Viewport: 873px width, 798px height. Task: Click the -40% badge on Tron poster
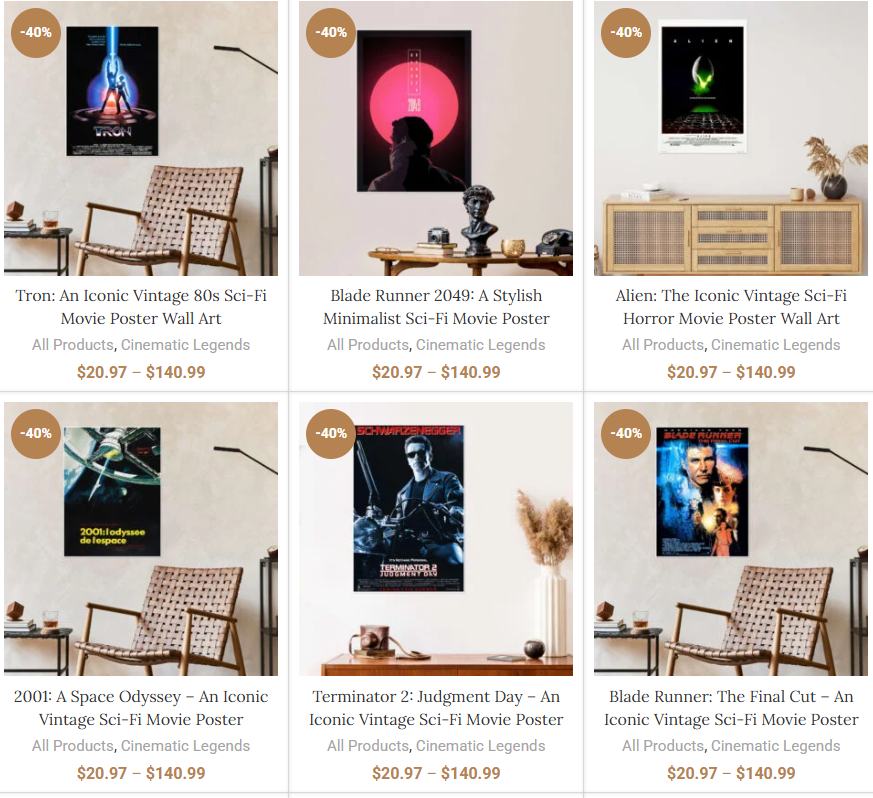tap(36, 33)
